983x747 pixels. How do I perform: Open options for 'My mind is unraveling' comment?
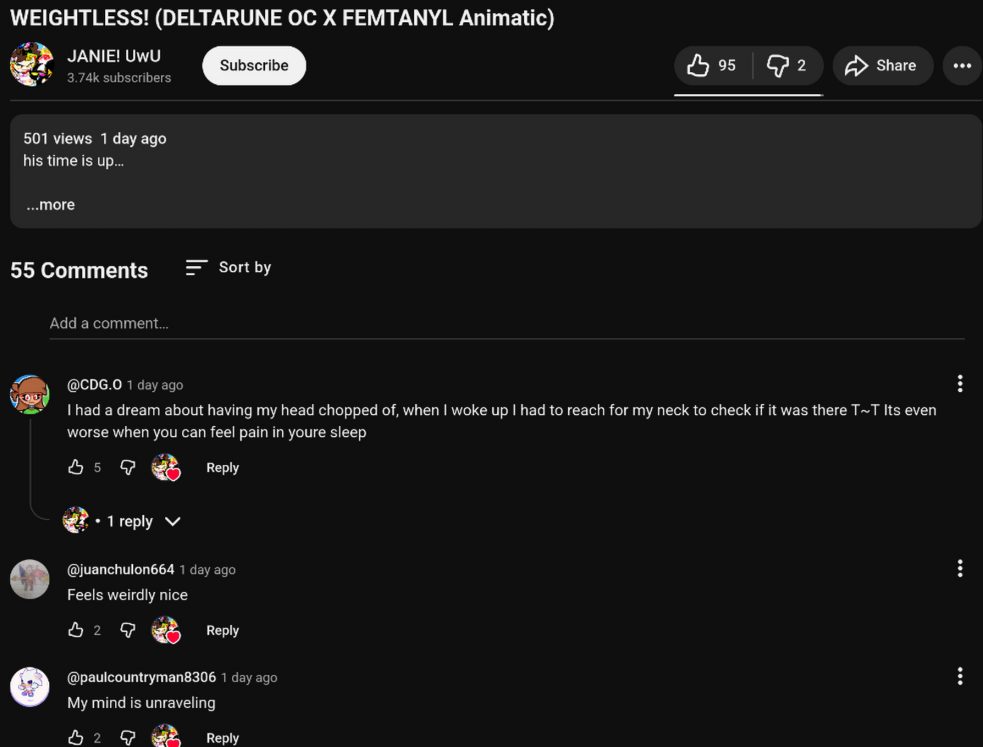[x=960, y=677]
